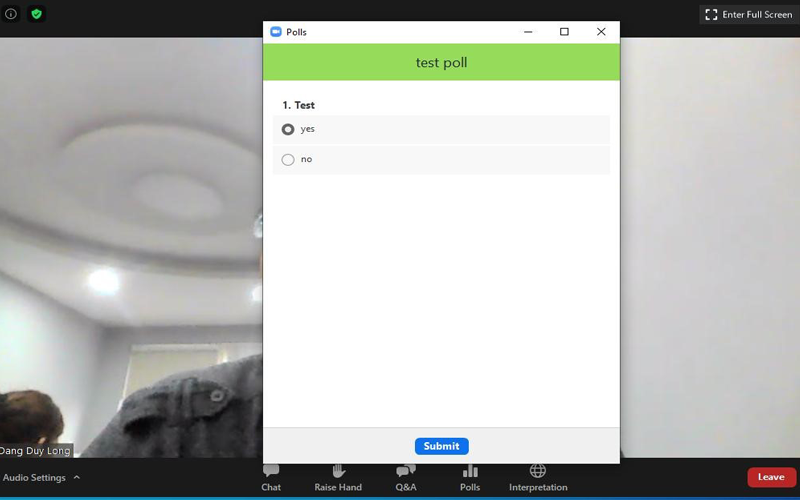
Task: Click the 'test poll' green header
Action: coord(441,62)
